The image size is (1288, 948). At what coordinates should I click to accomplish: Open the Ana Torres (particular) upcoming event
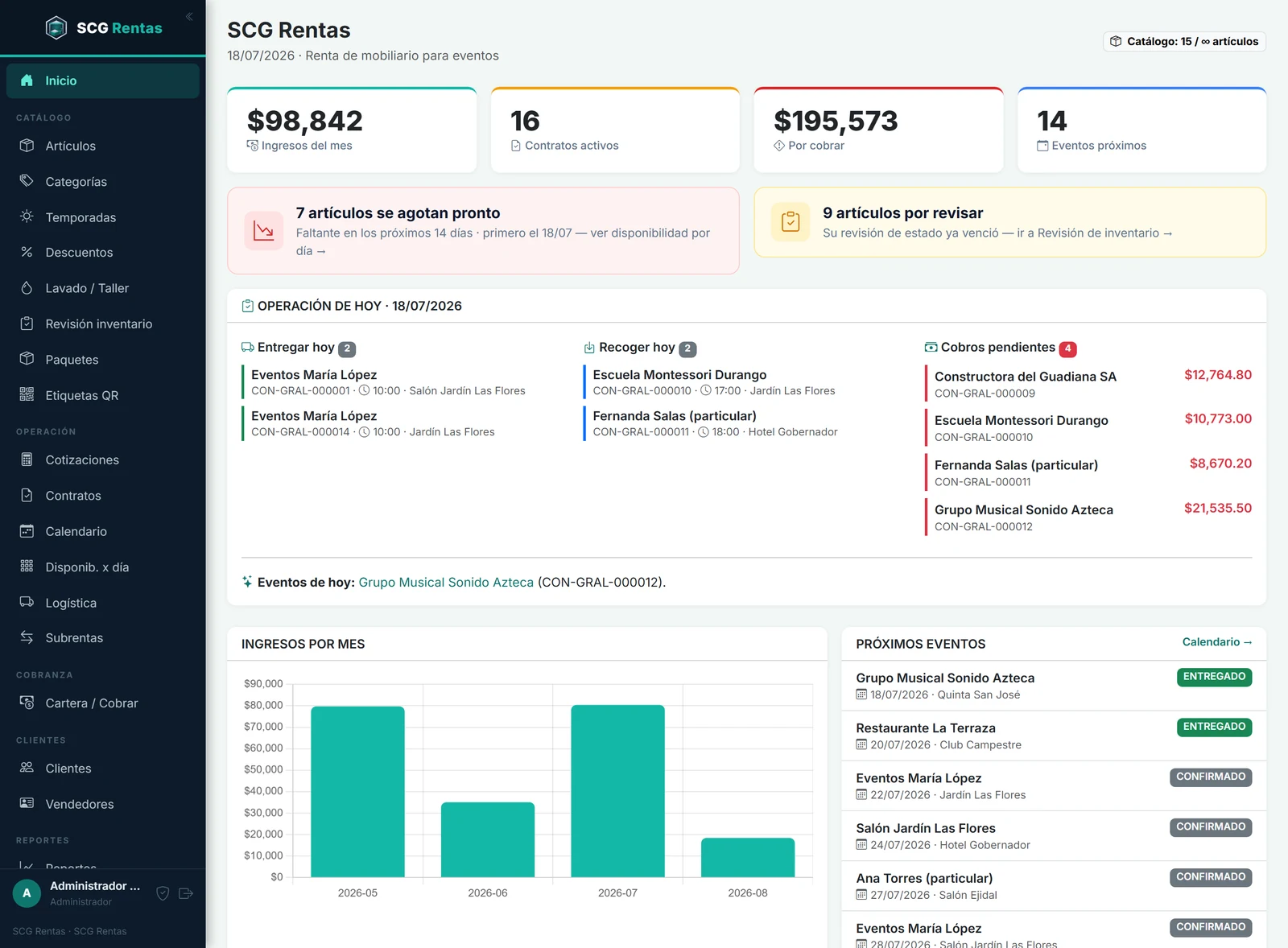[1054, 886]
